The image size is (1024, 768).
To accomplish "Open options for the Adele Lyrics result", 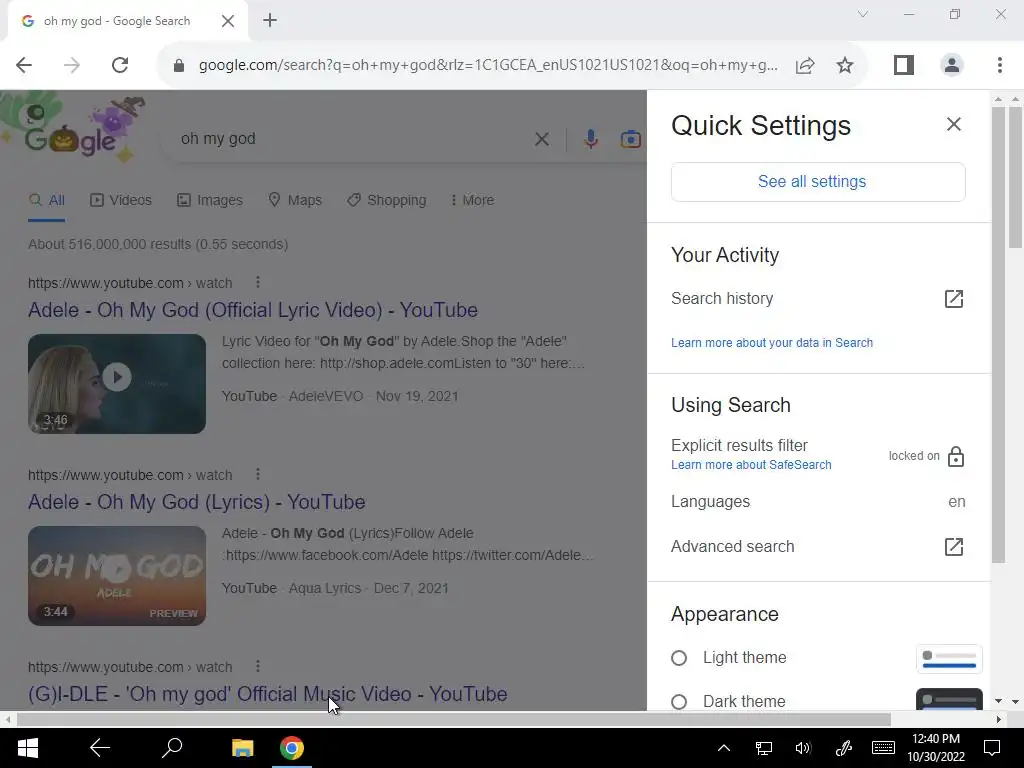I will click(258, 474).
